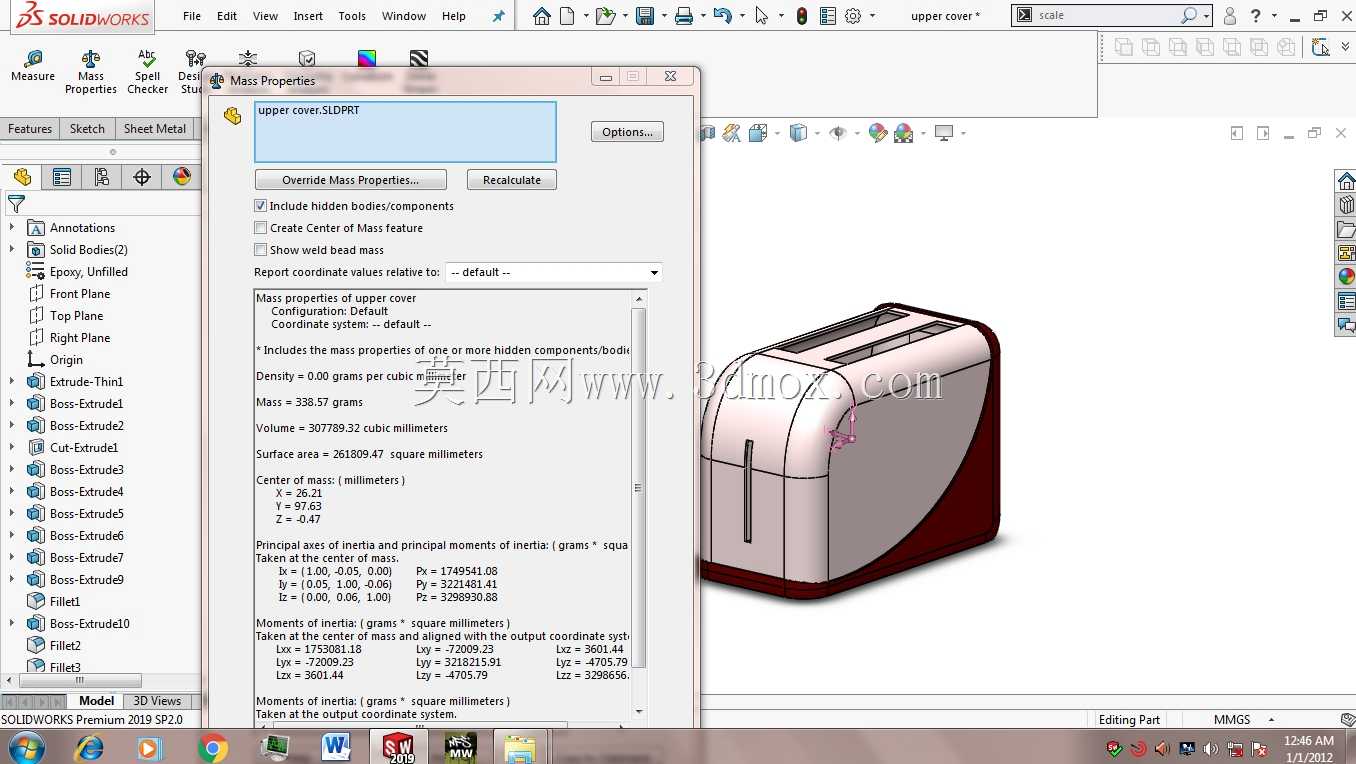This screenshot has width=1356, height=764.
Task: Click the Recalculate button
Action: pos(512,180)
